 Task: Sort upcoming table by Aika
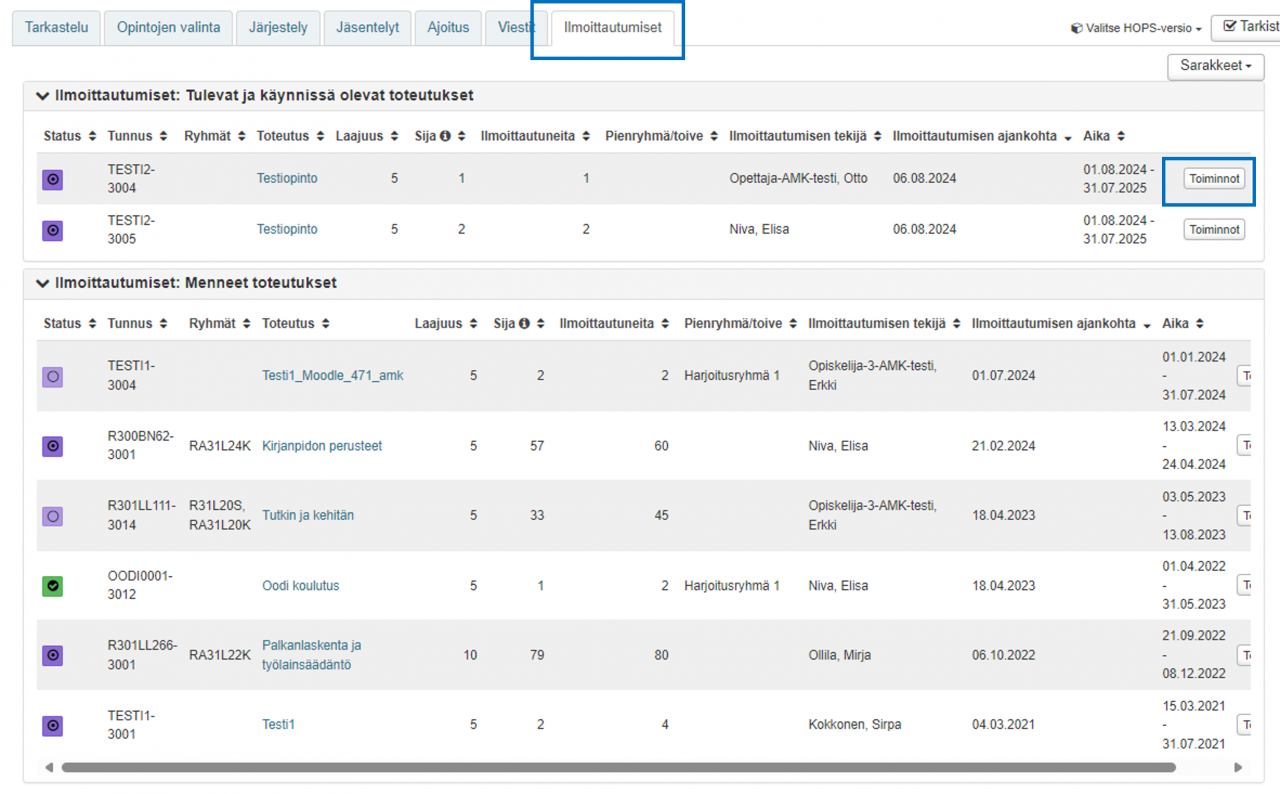(x=1104, y=136)
